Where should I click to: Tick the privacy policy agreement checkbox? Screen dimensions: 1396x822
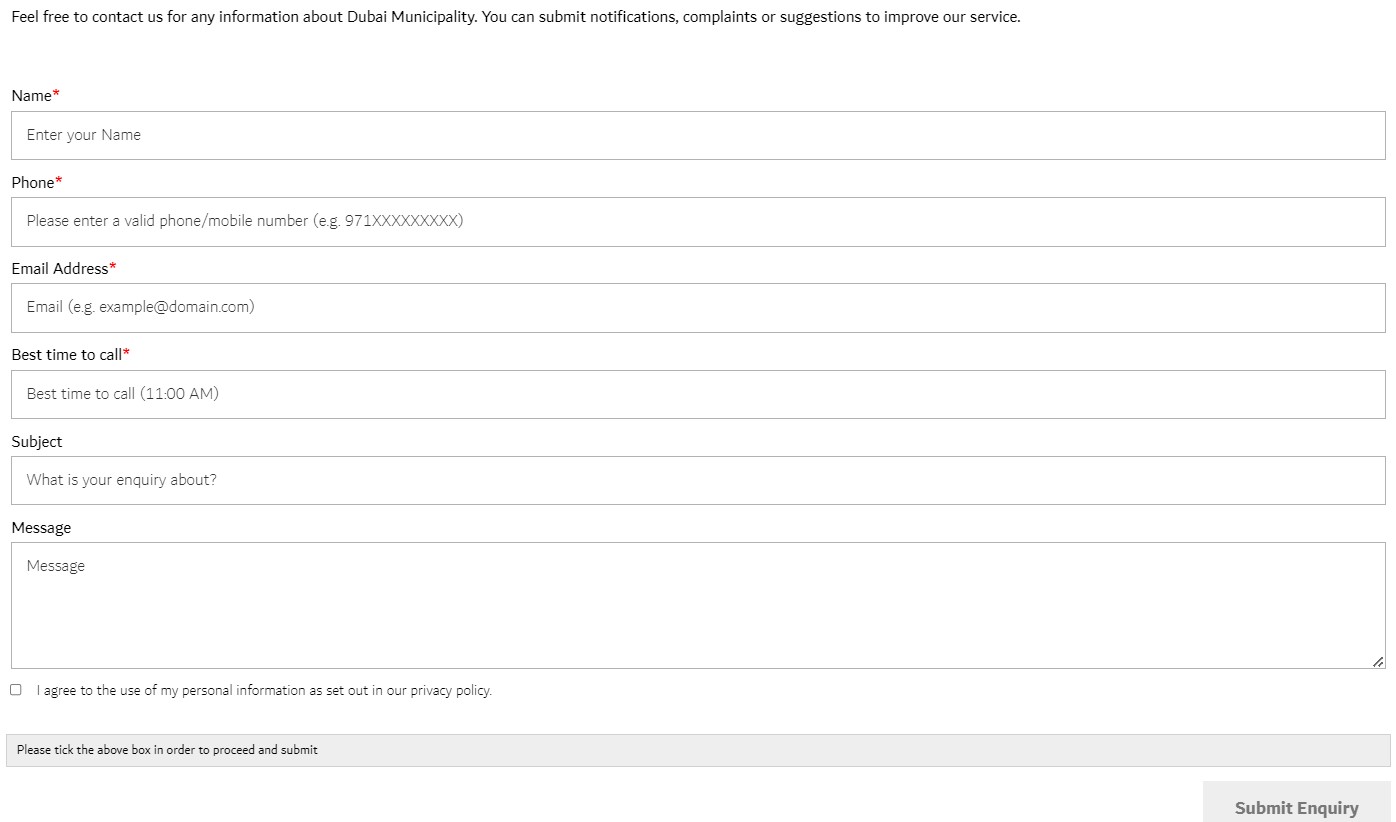(16, 690)
